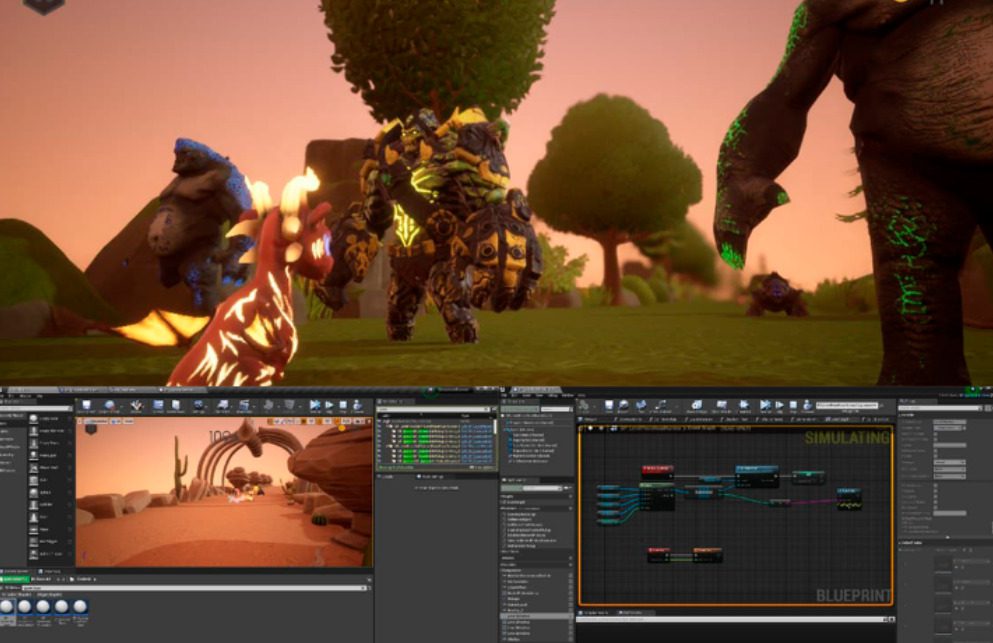
Task: Click Save Current in the level editor toolbar
Action: click(x=88, y=406)
